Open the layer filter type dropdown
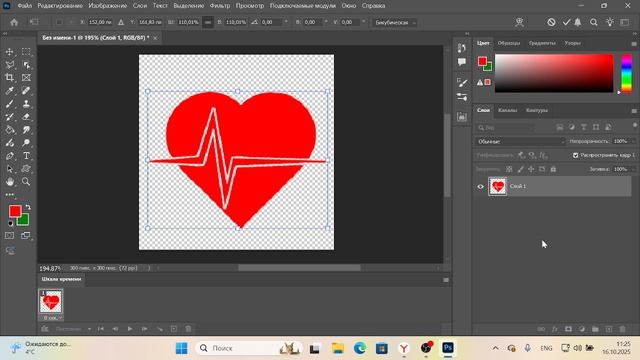The height and width of the screenshot is (360, 640). coord(505,128)
